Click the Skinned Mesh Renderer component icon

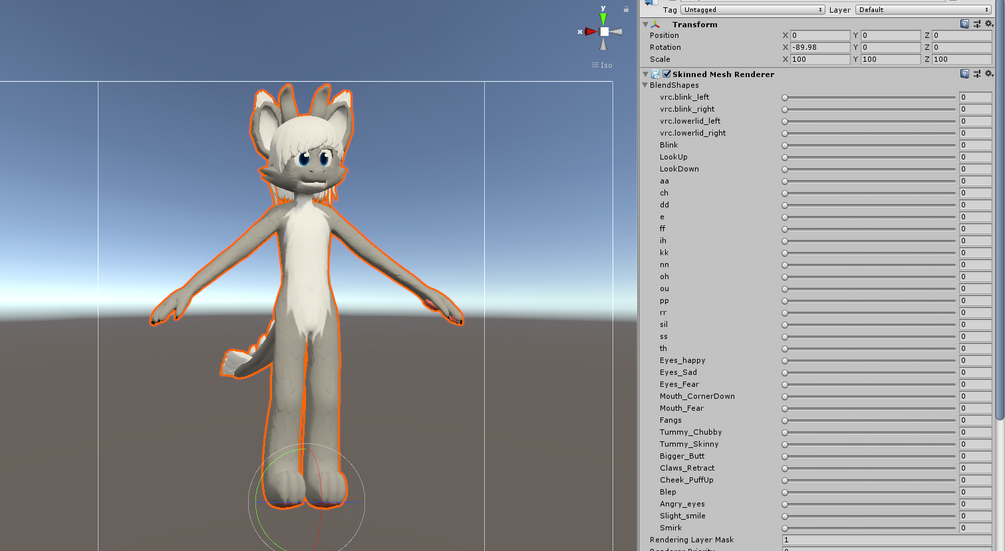(656, 74)
